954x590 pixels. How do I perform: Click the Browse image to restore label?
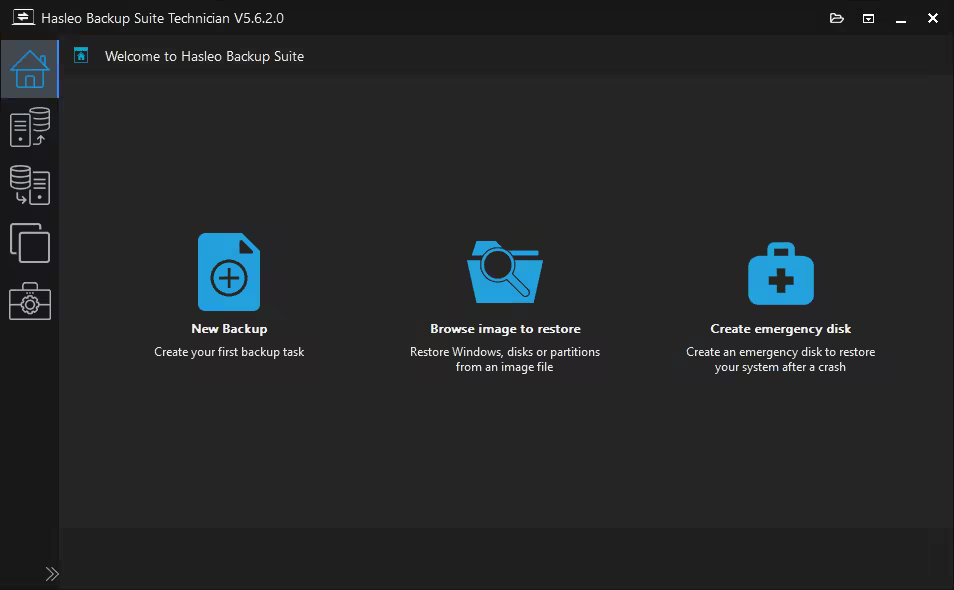(x=504, y=328)
